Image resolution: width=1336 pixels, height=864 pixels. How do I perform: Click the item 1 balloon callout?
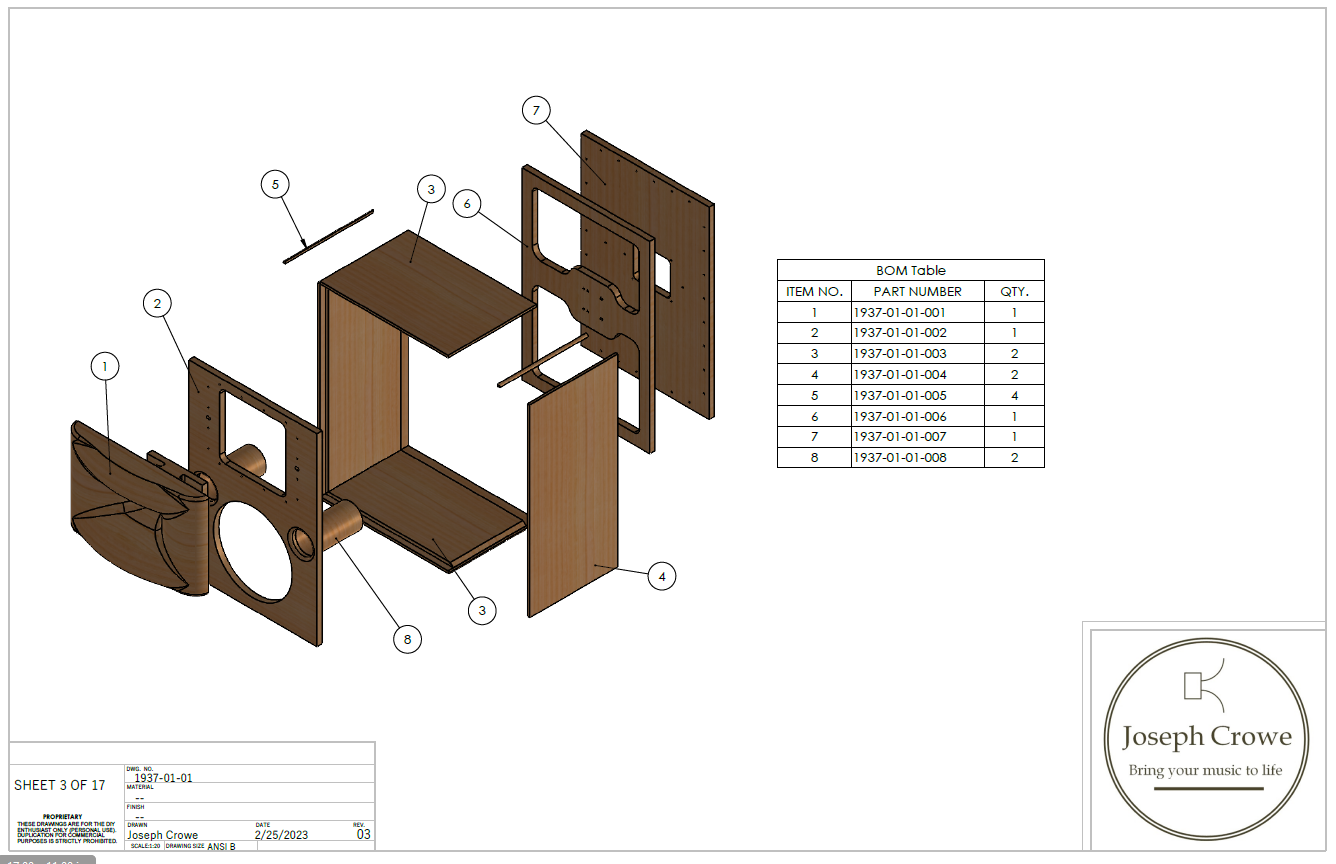pos(105,367)
